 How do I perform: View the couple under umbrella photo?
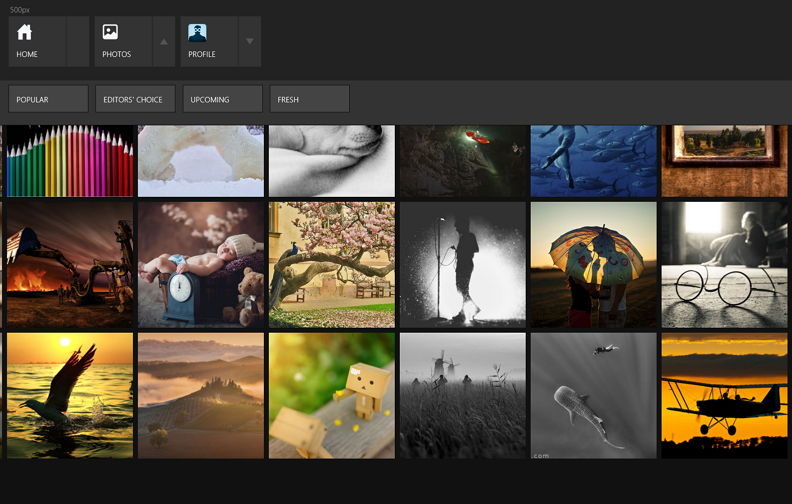tap(594, 265)
